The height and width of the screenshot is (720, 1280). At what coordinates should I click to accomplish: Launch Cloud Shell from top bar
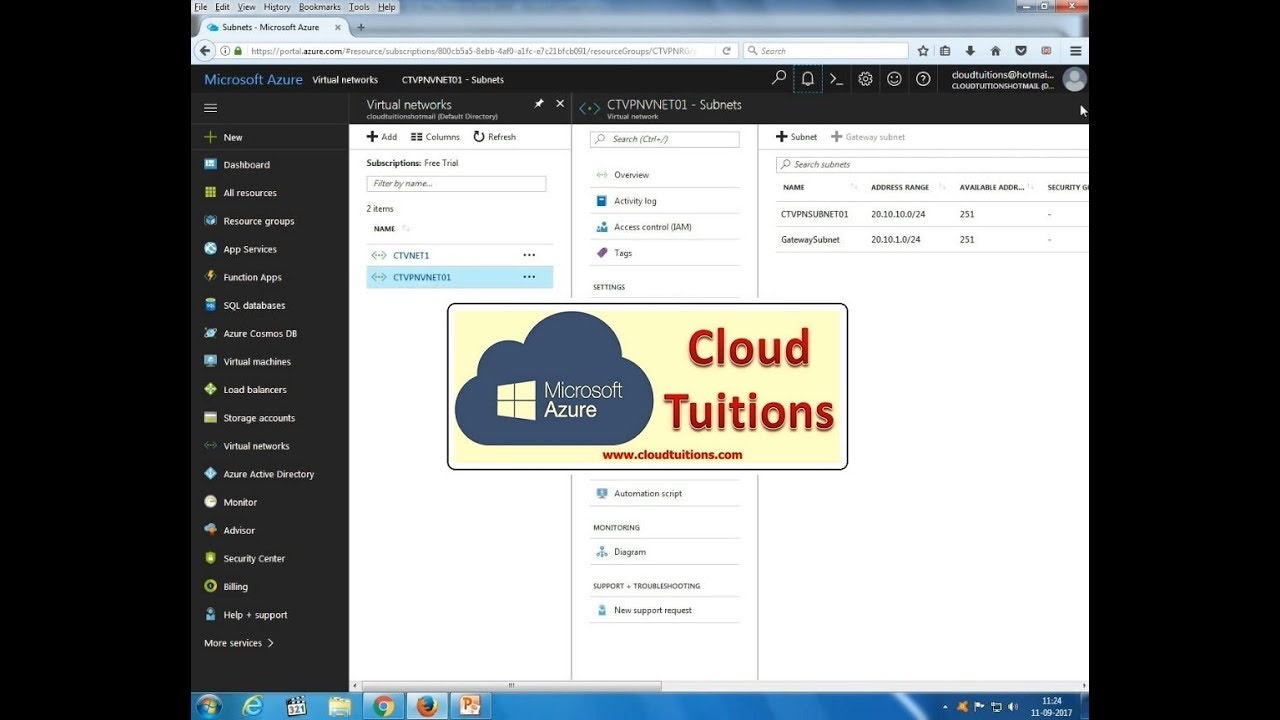[837, 79]
